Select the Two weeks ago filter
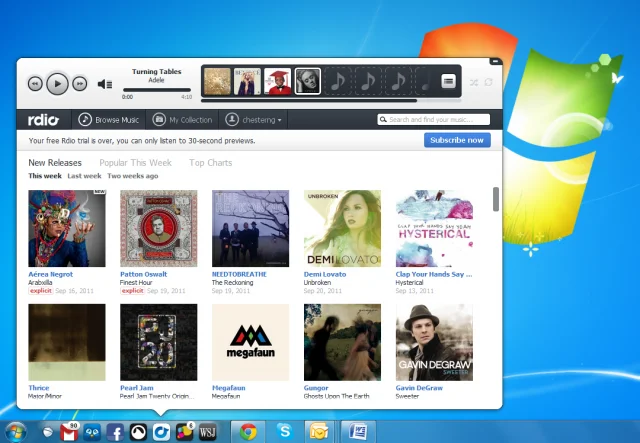 (x=133, y=176)
